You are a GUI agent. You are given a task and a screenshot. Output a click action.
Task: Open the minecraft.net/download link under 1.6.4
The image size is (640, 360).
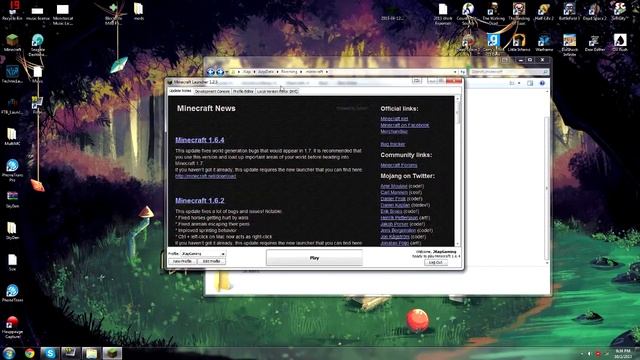(205, 176)
